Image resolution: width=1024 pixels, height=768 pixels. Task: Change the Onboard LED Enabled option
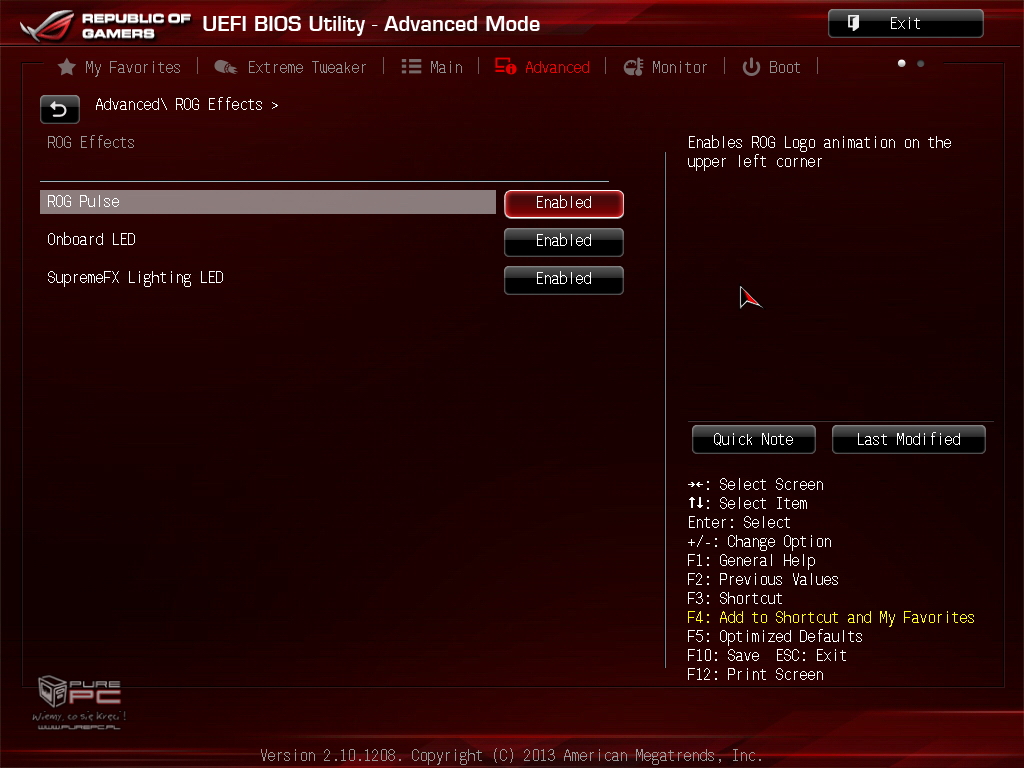click(564, 242)
